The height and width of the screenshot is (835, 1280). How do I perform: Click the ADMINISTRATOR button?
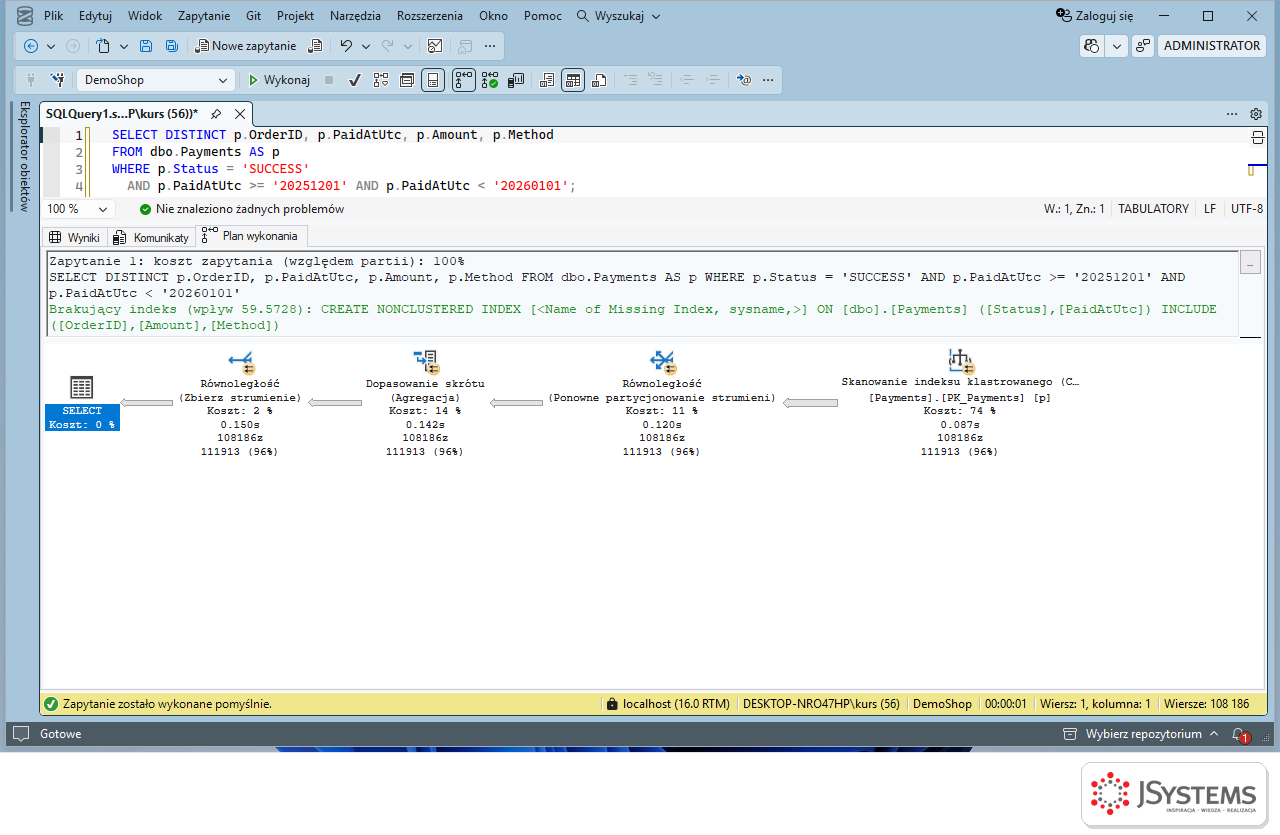(x=1212, y=46)
